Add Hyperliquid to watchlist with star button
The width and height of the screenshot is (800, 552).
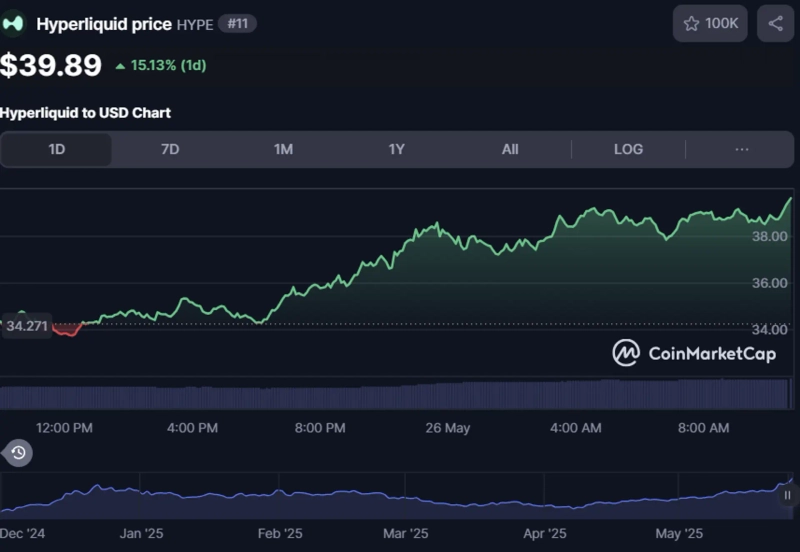point(710,23)
